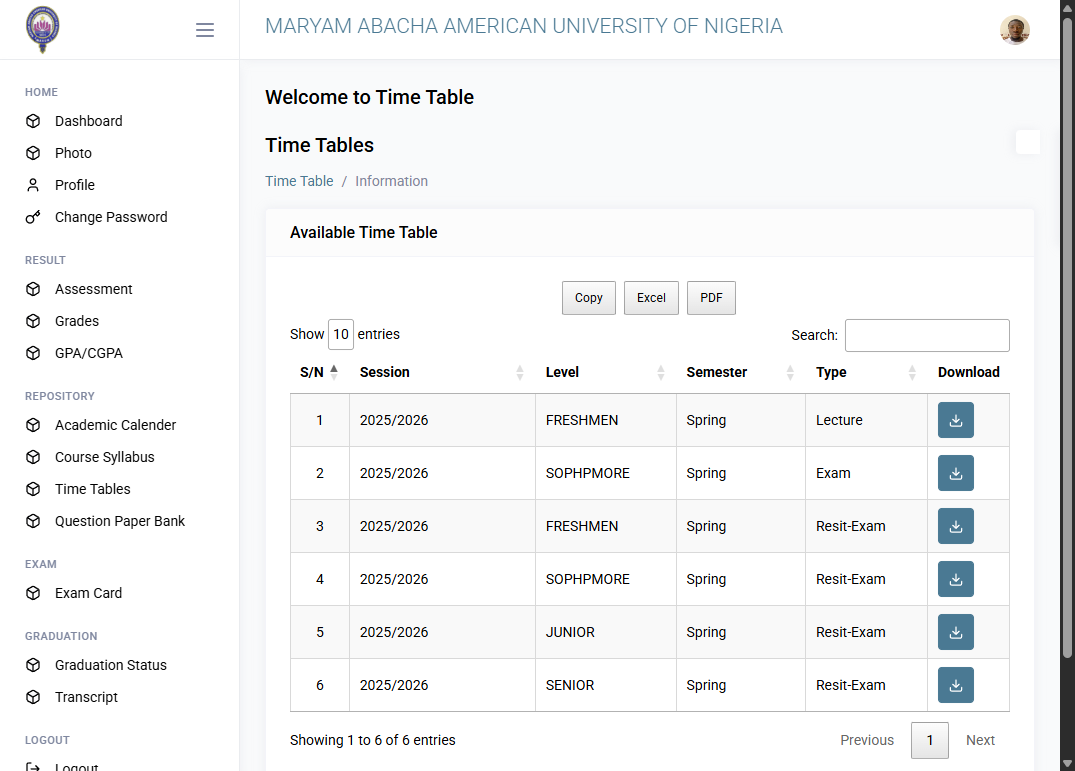Click the Exam type cell in row 2
The width and height of the screenshot is (1075, 771).
coord(866,473)
